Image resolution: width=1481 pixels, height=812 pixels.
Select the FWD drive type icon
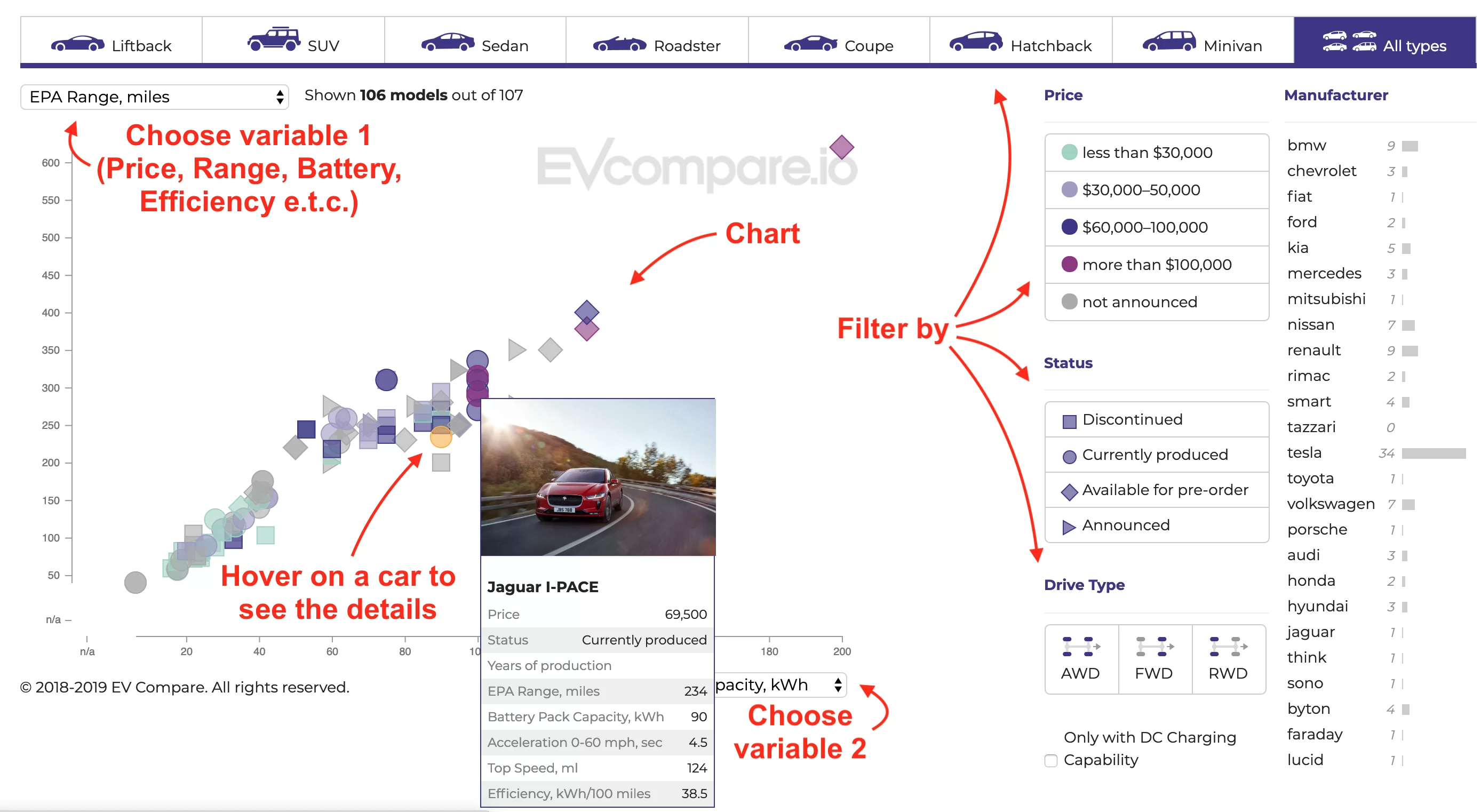click(1154, 647)
